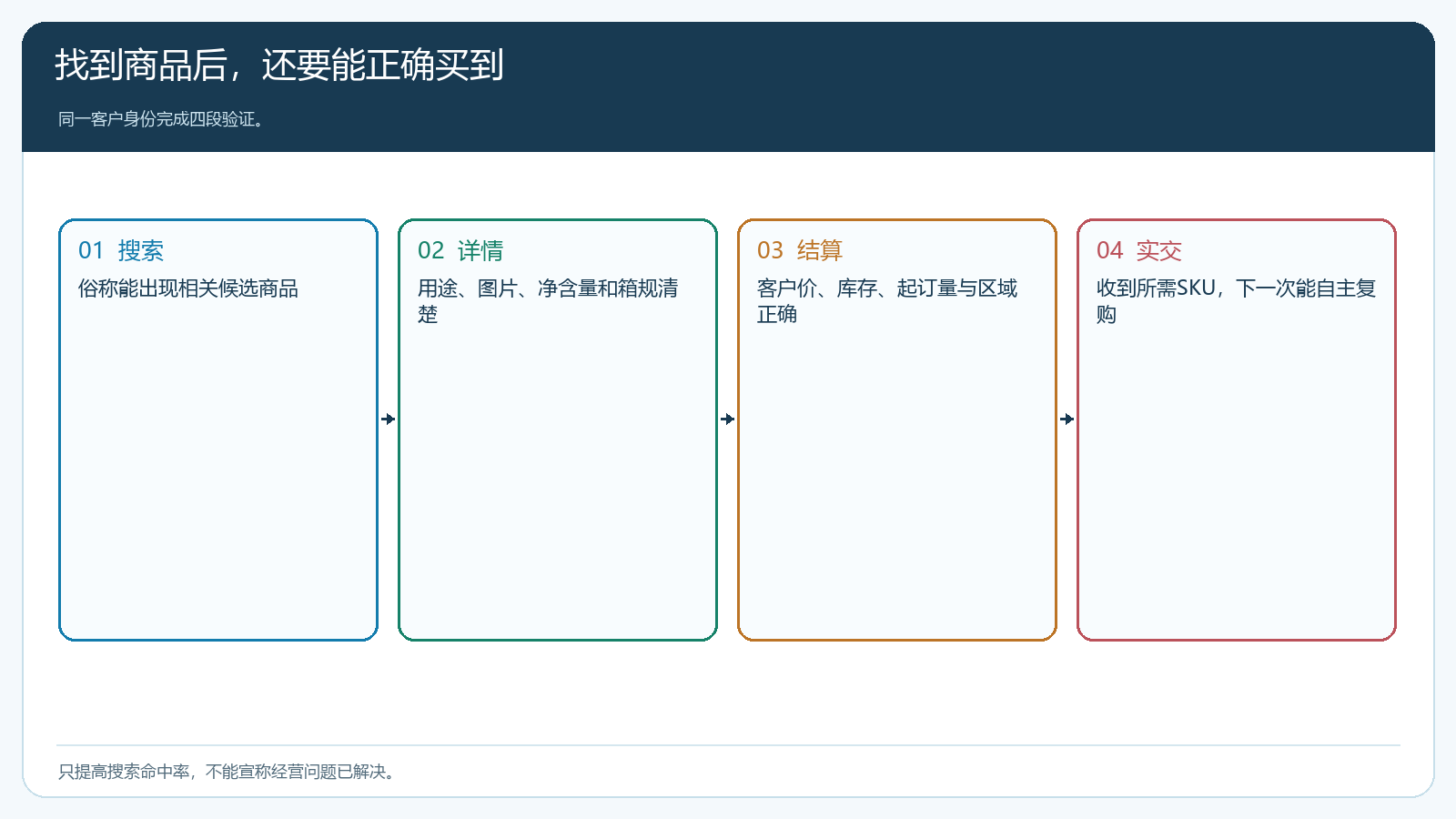Viewport: 1456px width, 819px height.
Task: Select text 俗称能出现相关候选商品
Action: coord(188,288)
